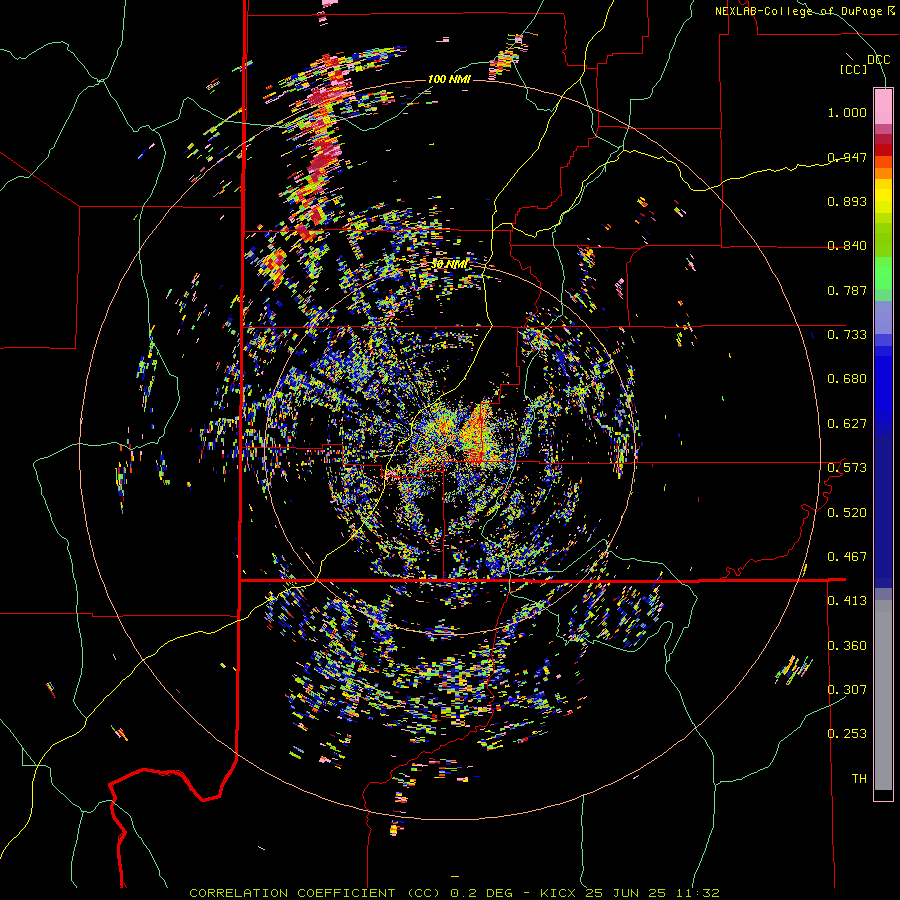This screenshot has height=900, width=900.
Task: Click the TH threshold label
Action: coord(859,779)
